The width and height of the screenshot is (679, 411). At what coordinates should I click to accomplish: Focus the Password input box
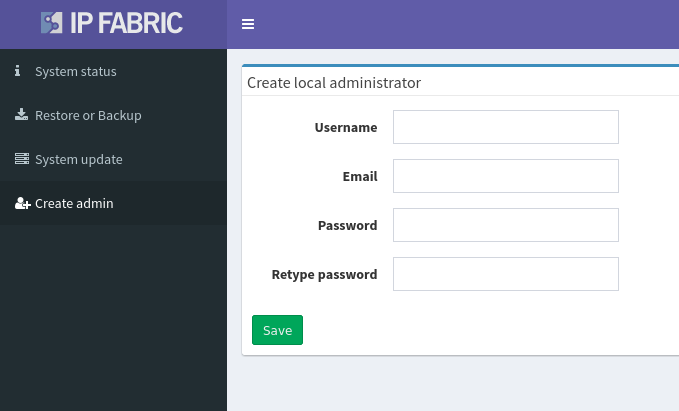pos(506,225)
